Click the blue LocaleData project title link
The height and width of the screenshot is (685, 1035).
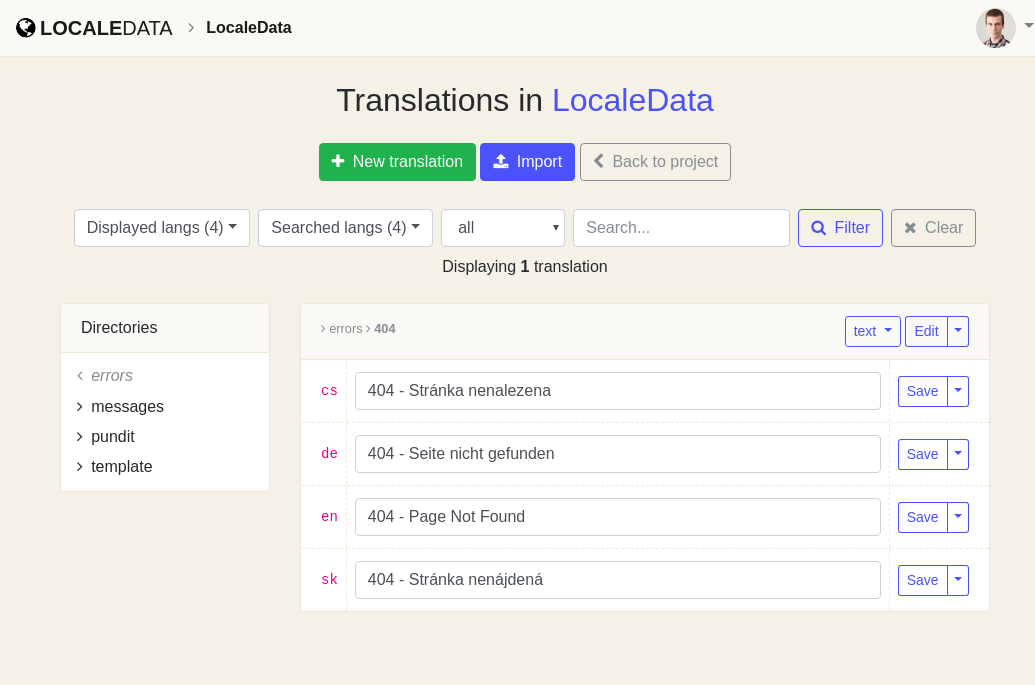pos(632,100)
